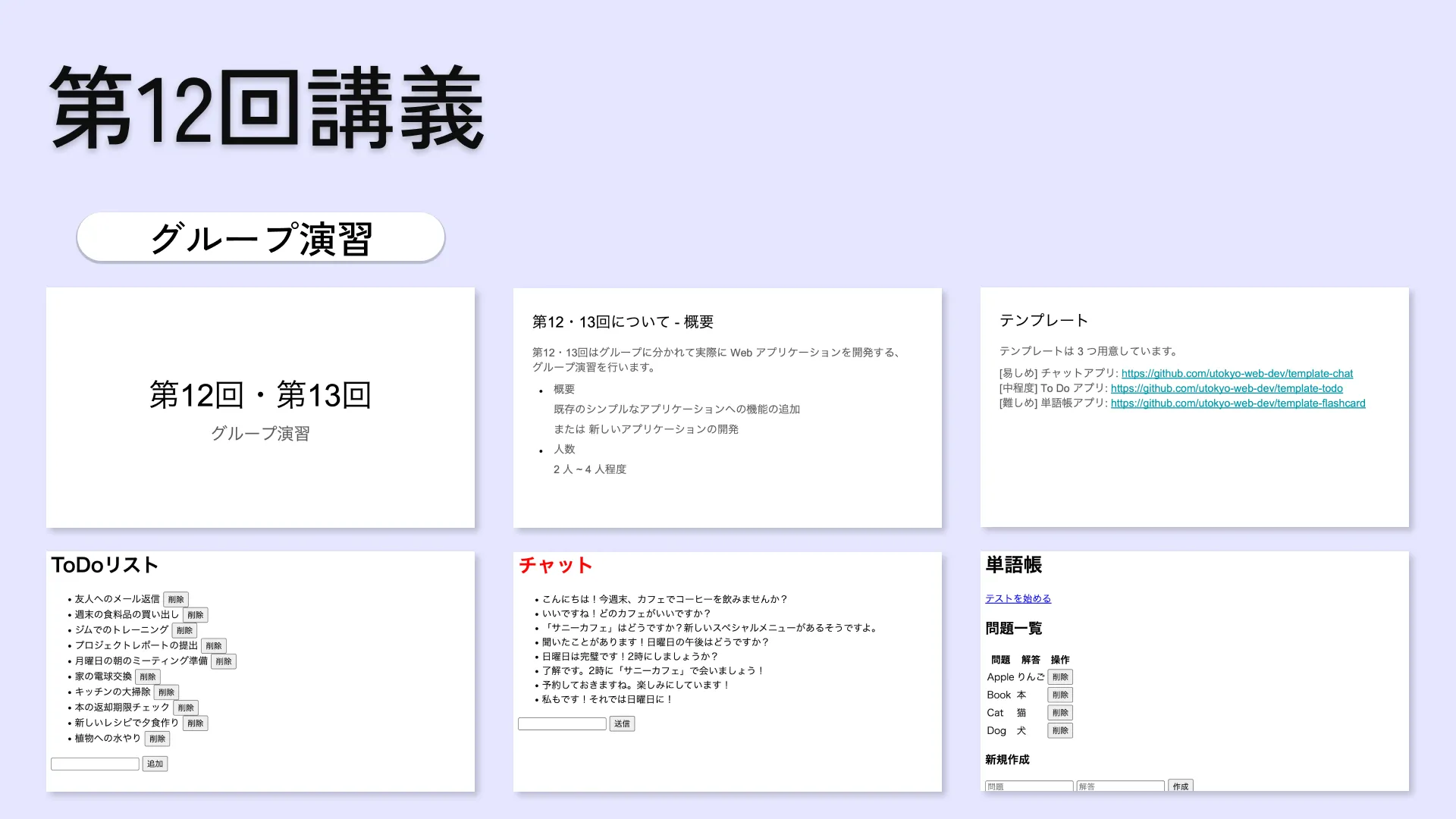Remove 植物への水やり from the list
The height and width of the screenshot is (819, 1456).
point(156,738)
